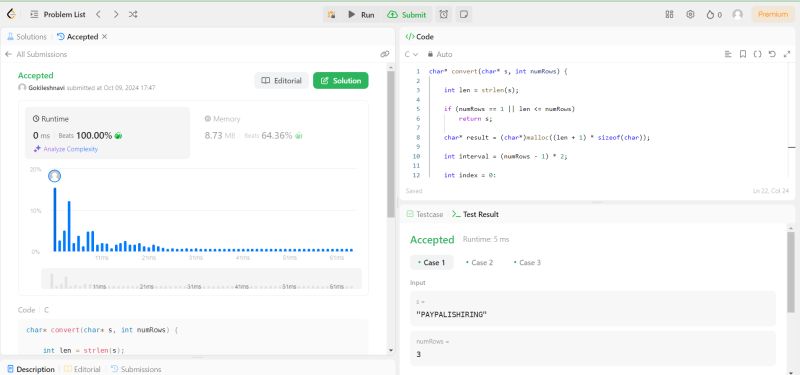Screen dimensions: 800x375
Task: Click the green Submit button
Action: click(407, 15)
